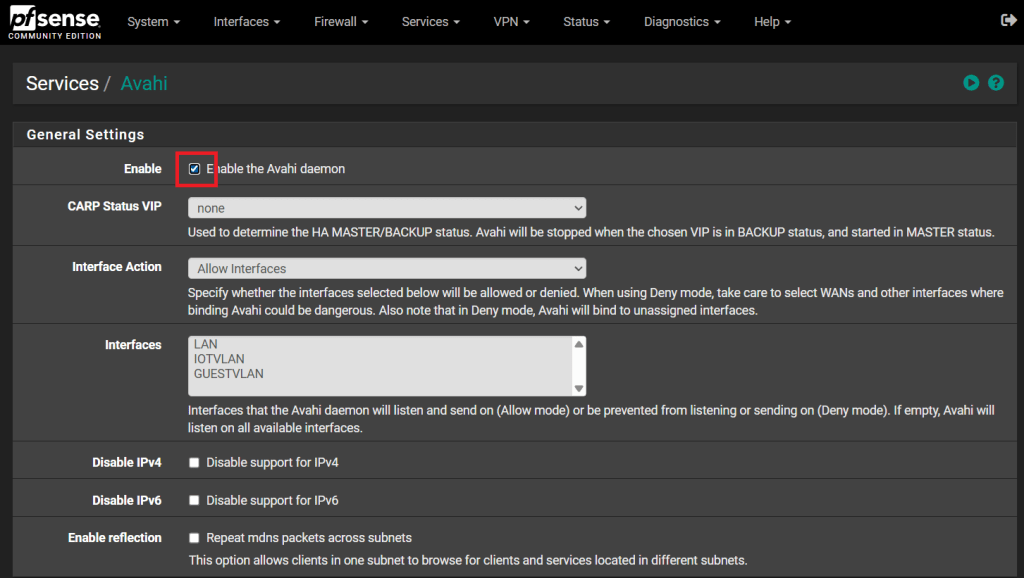Tick the Disable support for IPv6 checkbox
The image size is (1024, 578).
tap(195, 500)
